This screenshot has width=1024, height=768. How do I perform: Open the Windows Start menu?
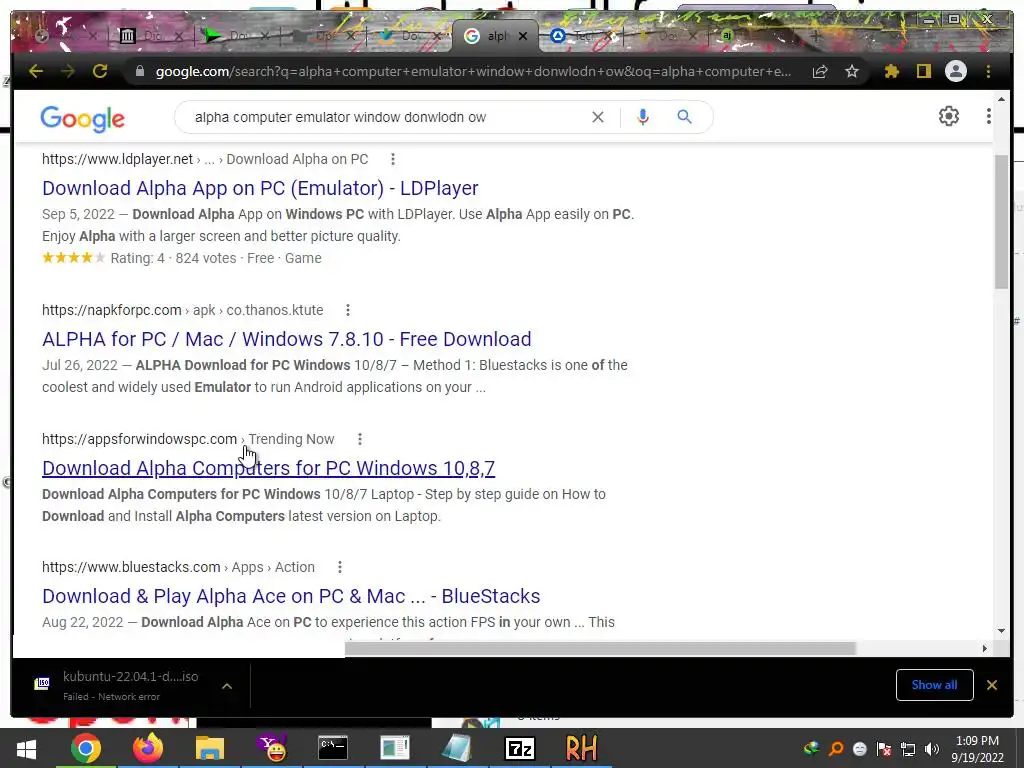pos(25,748)
